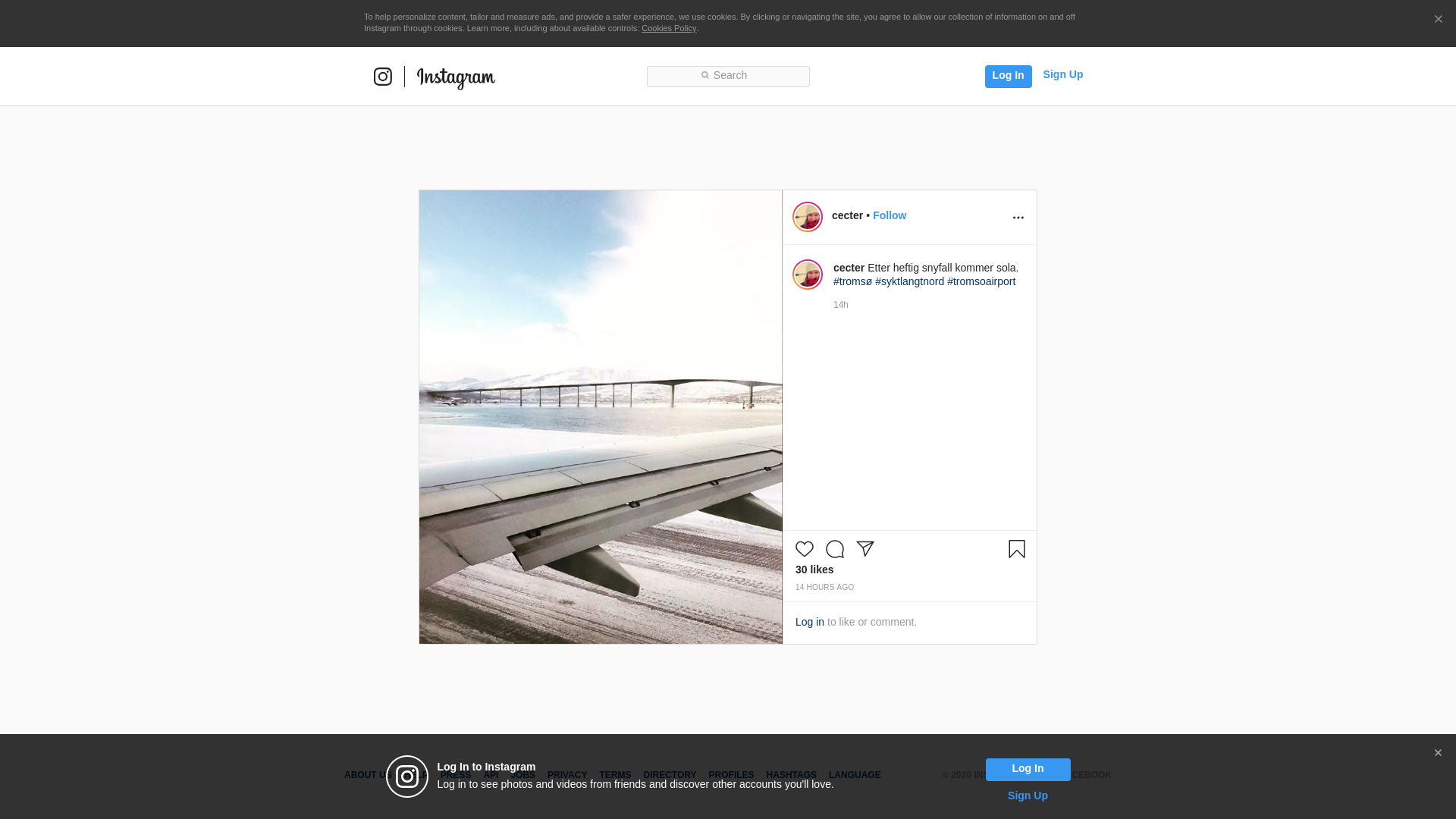The image size is (1456, 819).
Task: Click the Search input field
Action: click(x=728, y=76)
